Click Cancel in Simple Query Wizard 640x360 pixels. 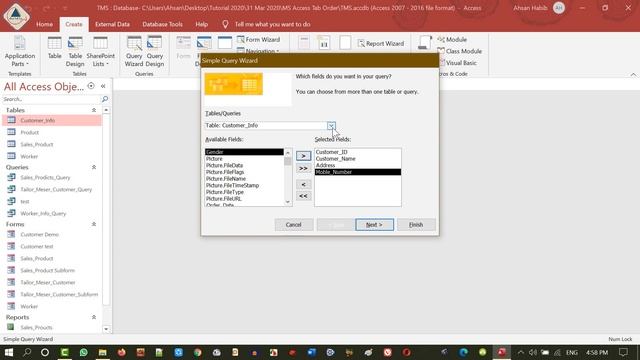(x=293, y=224)
